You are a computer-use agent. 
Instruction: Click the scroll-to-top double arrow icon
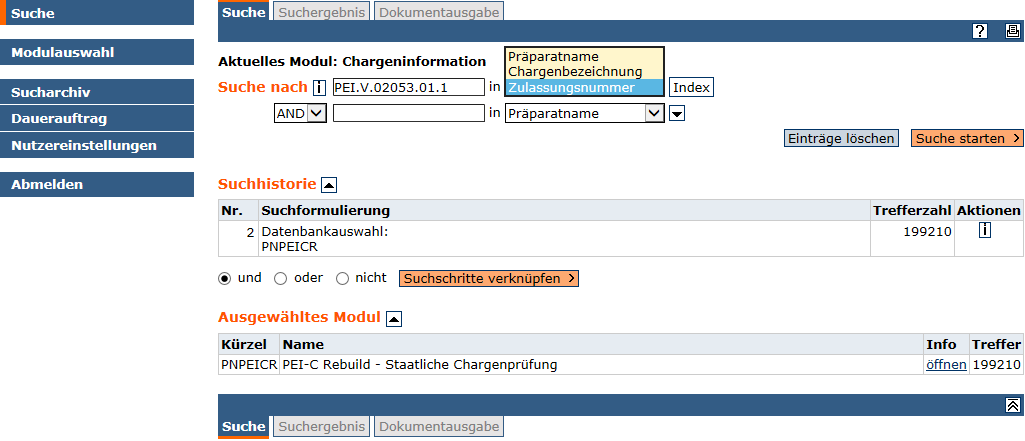coord(1012,405)
